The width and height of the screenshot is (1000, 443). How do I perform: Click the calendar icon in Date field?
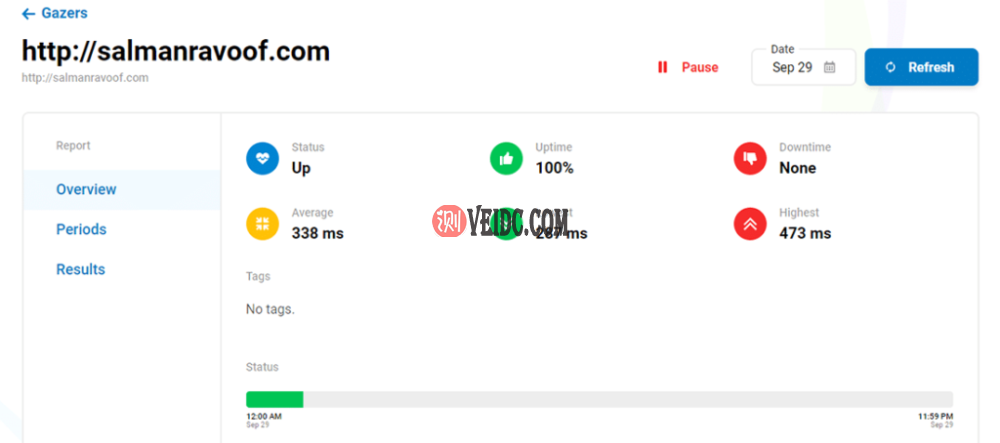[829, 67]
